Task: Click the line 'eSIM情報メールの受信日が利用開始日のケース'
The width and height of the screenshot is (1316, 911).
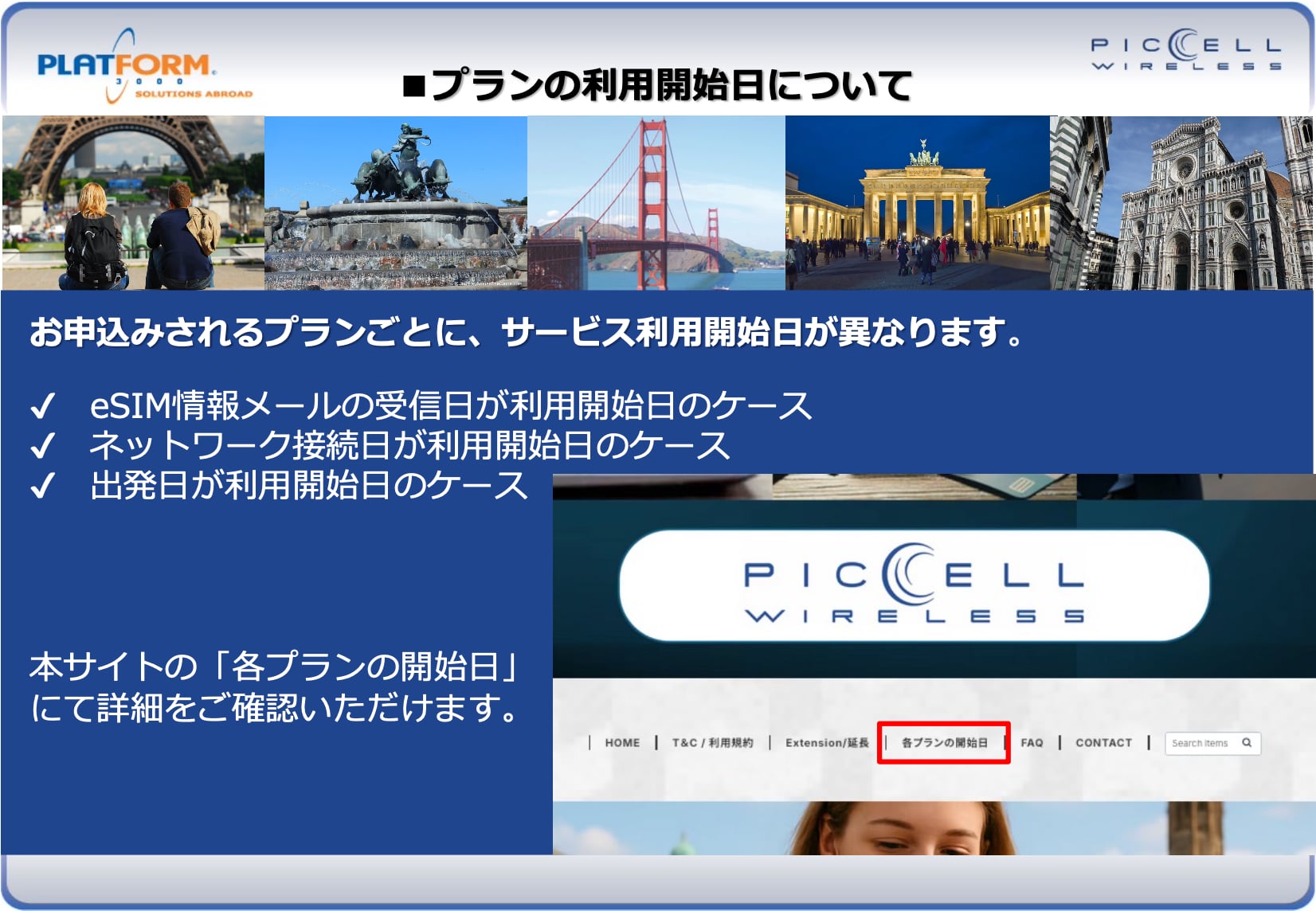Action: tap(451, 405)
